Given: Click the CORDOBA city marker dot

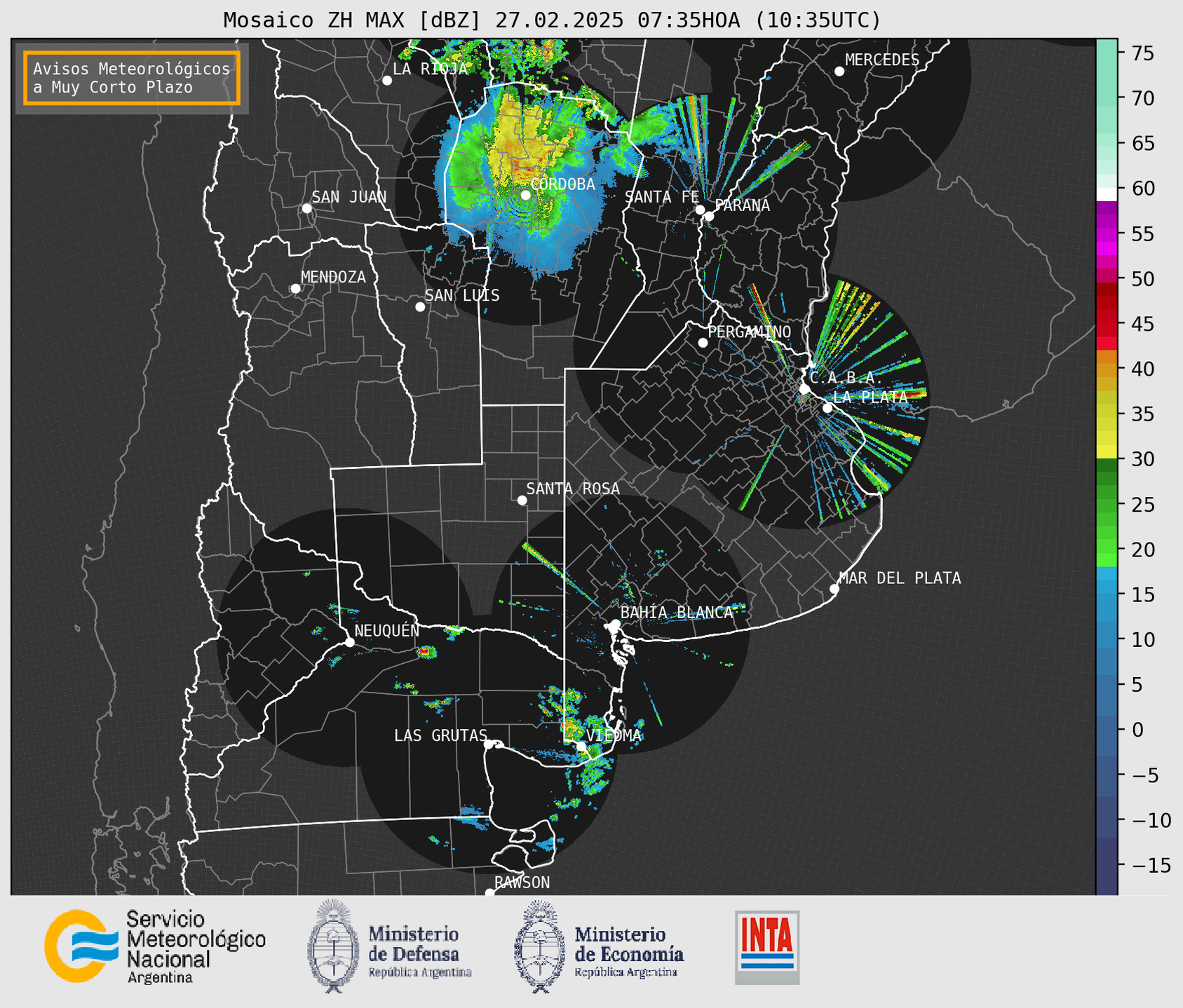Looking at the screenshot, I should tap(525, 195).
